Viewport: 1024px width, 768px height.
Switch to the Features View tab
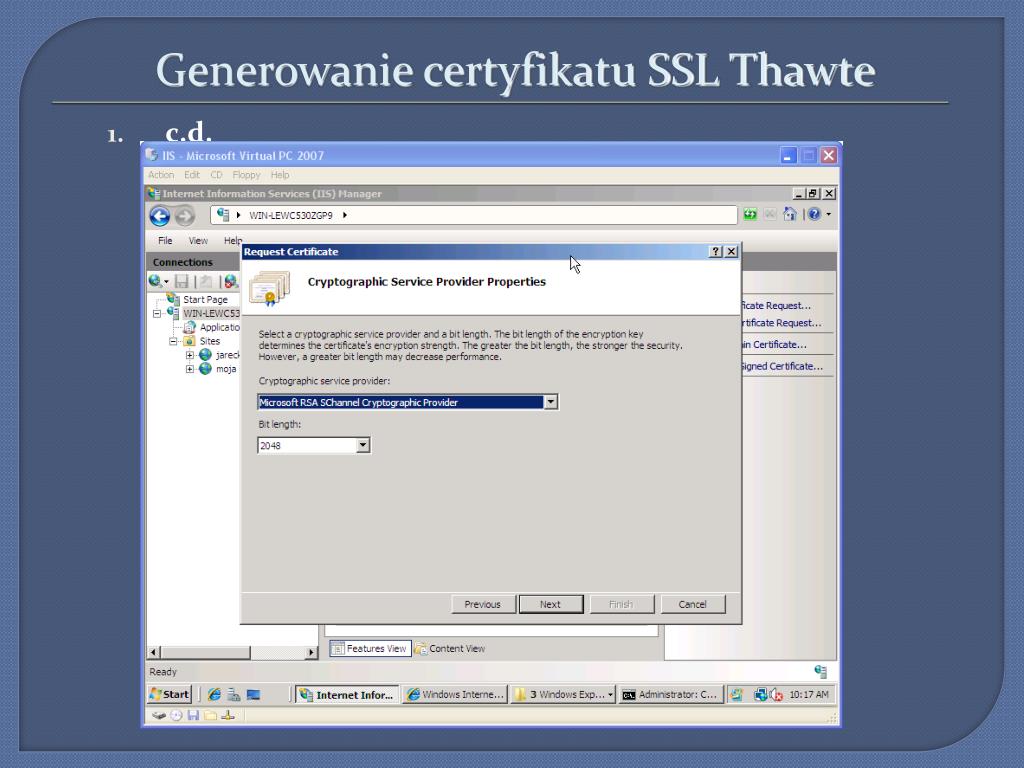370,648
